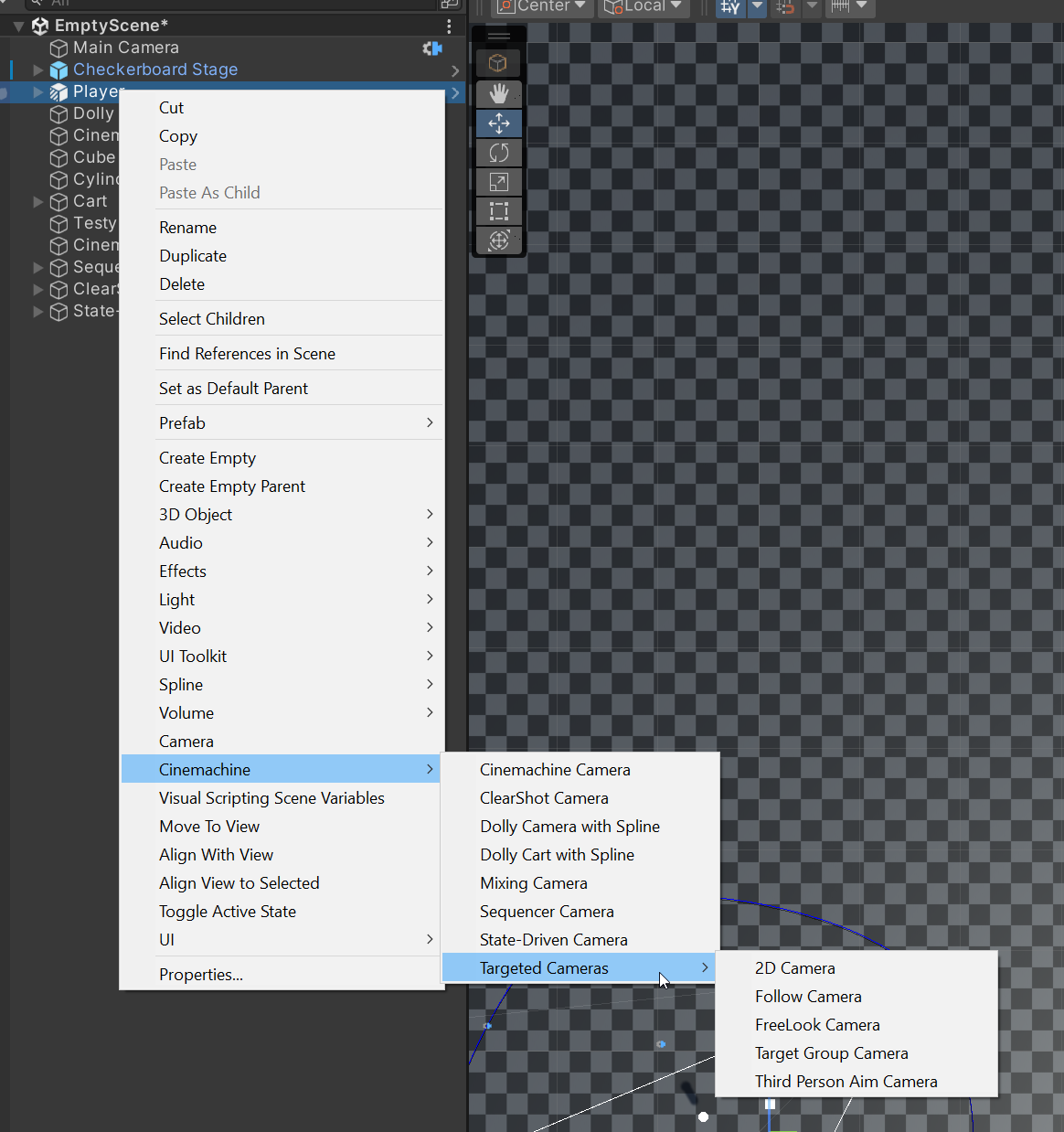Select the combined Transform tool

[498, 240]
